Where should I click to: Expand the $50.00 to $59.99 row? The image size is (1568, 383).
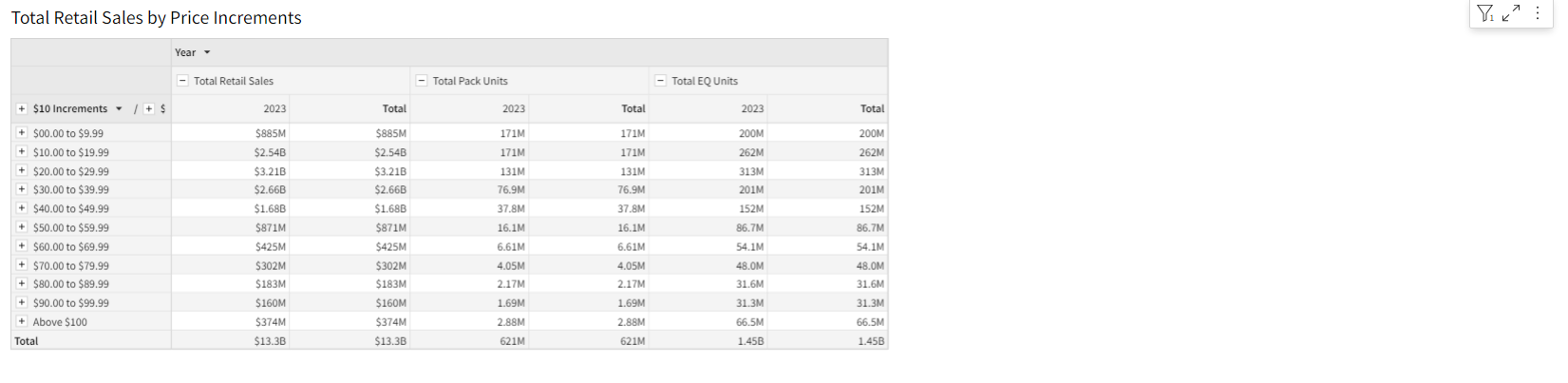click(x=22, y=227)
